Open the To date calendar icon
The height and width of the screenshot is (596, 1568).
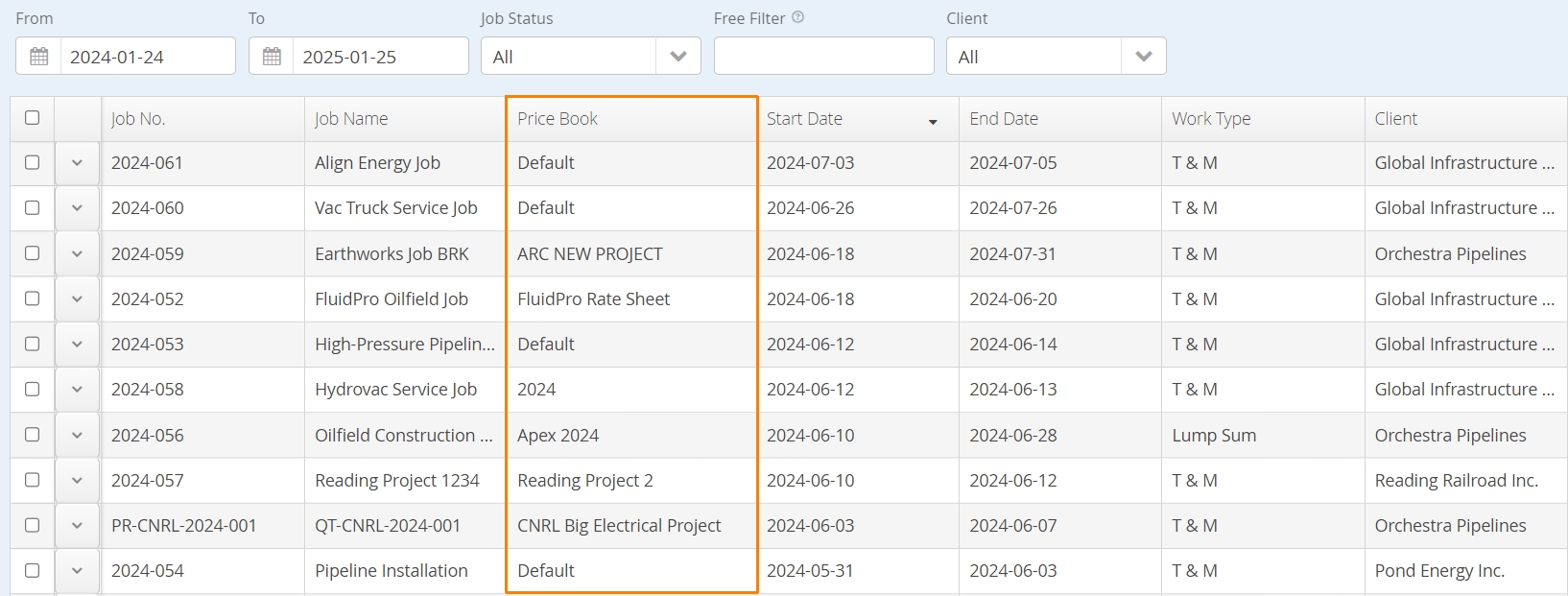click(272, 57)
